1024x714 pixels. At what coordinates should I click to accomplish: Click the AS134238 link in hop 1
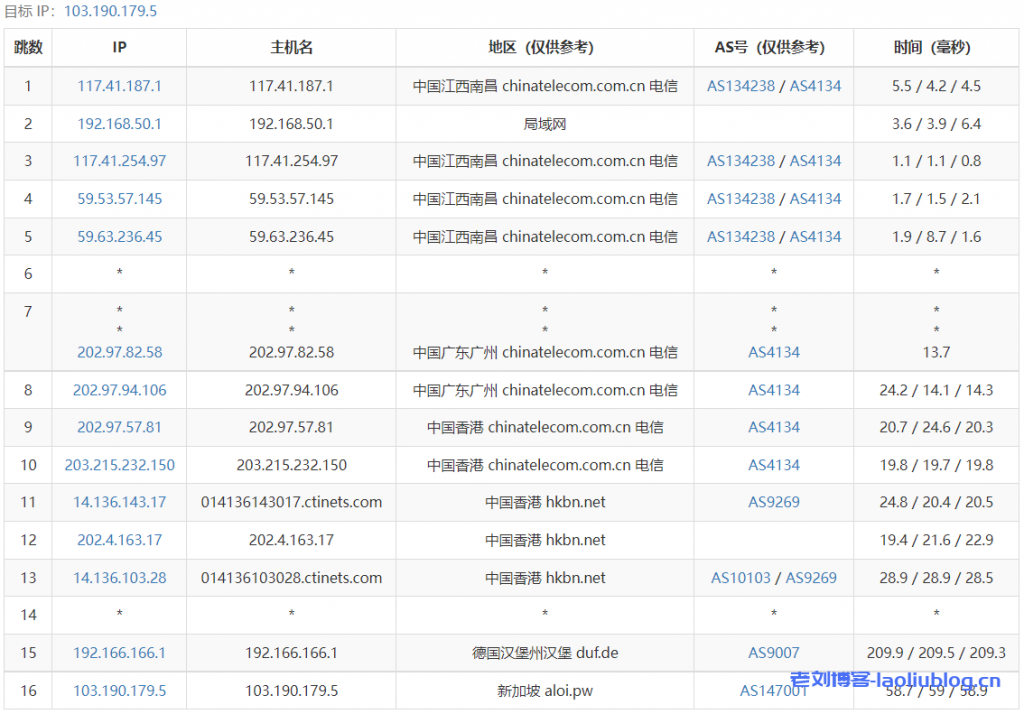740,86
